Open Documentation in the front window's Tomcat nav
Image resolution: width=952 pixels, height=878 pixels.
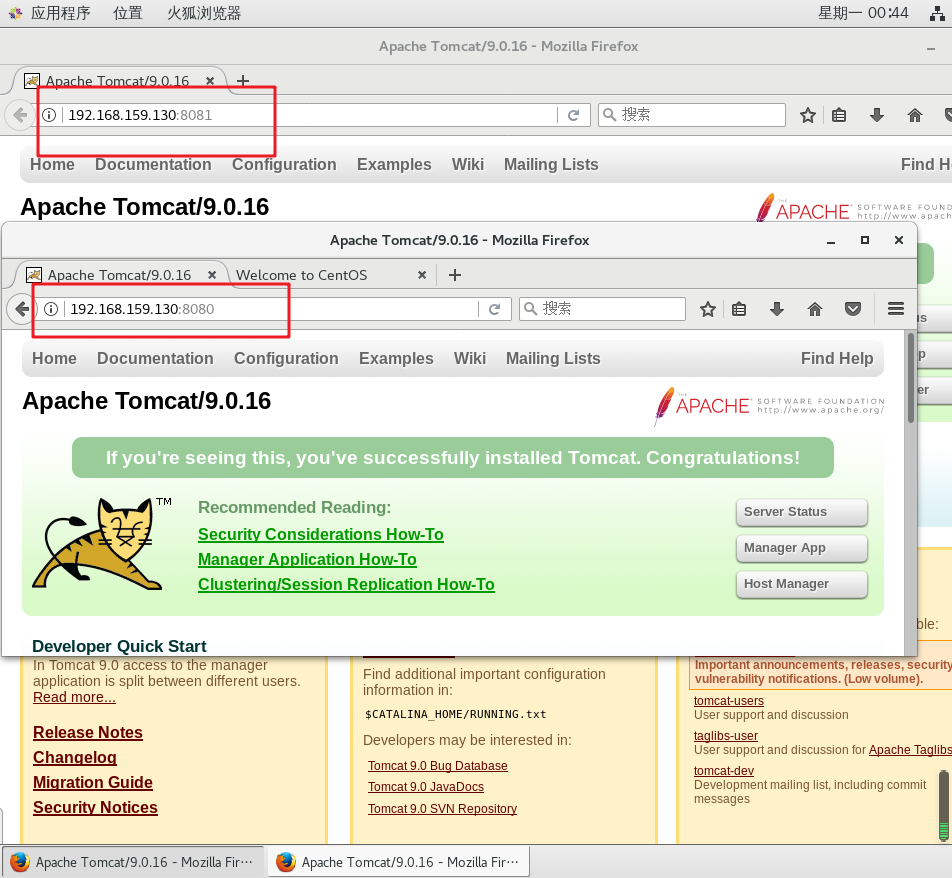coord(155,358)
